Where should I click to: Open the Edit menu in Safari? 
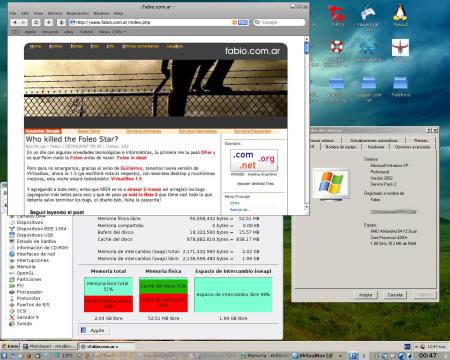pyautogui.click(x=25, y=13)
